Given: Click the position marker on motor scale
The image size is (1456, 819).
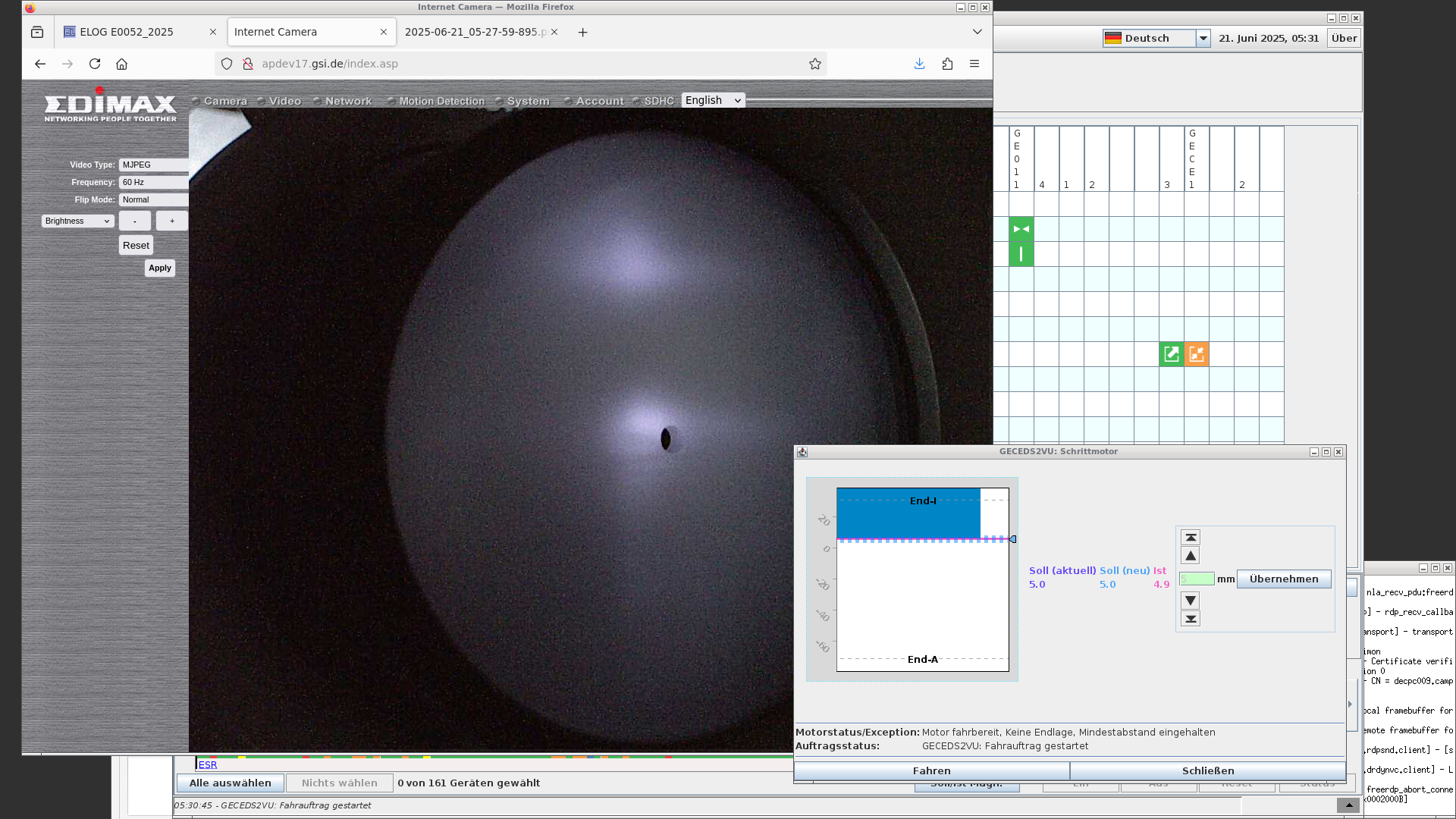Looking at the screenshot, I should click(1012, 539).
